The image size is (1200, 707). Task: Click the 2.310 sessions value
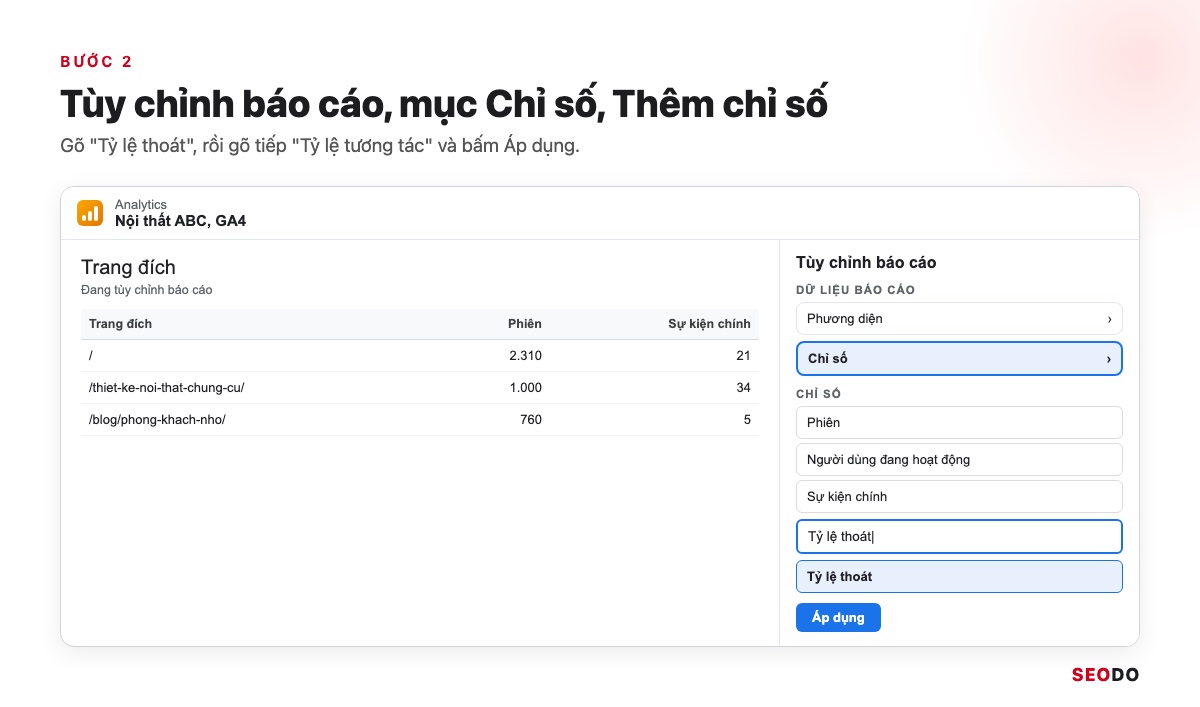pos(525,356)
